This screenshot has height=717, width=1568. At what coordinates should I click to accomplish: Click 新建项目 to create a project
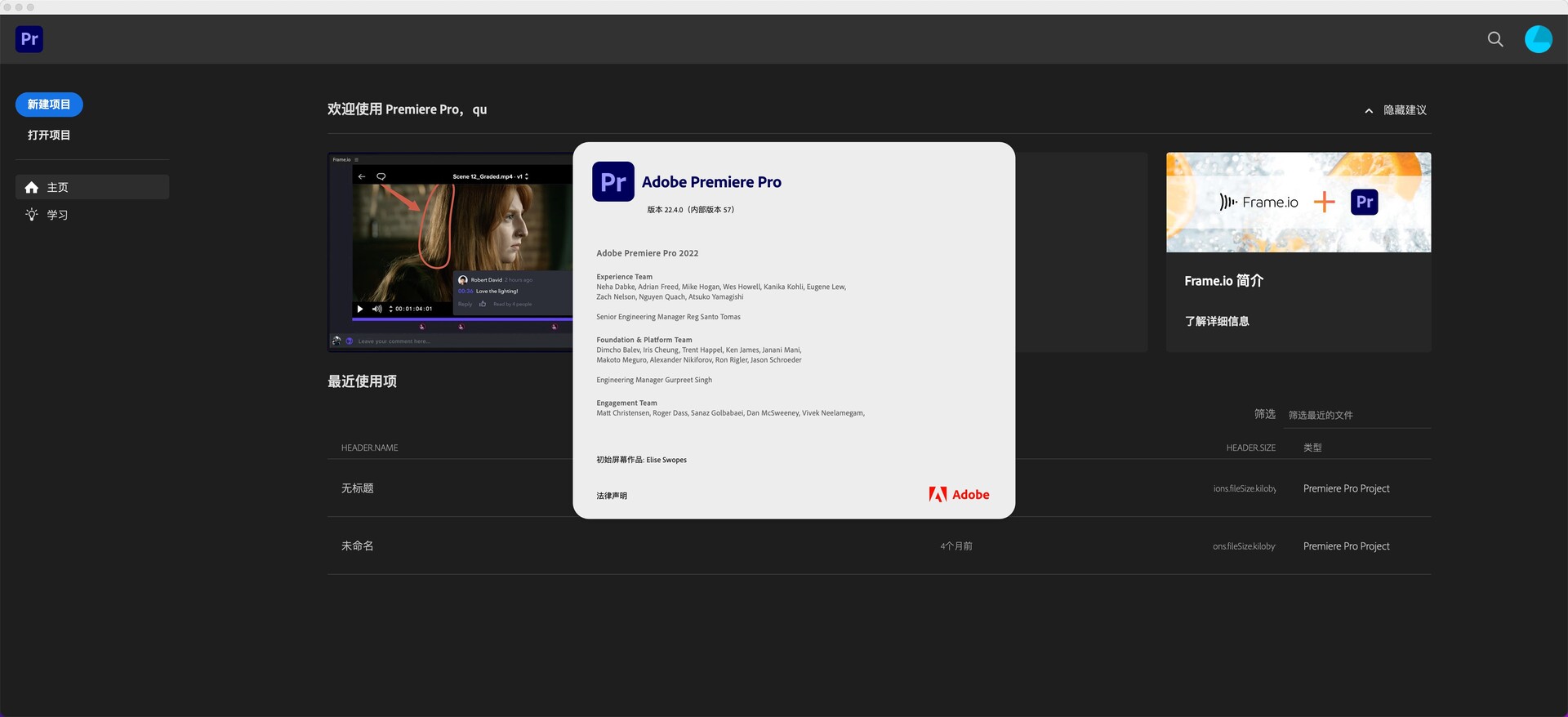pos(49,105)
